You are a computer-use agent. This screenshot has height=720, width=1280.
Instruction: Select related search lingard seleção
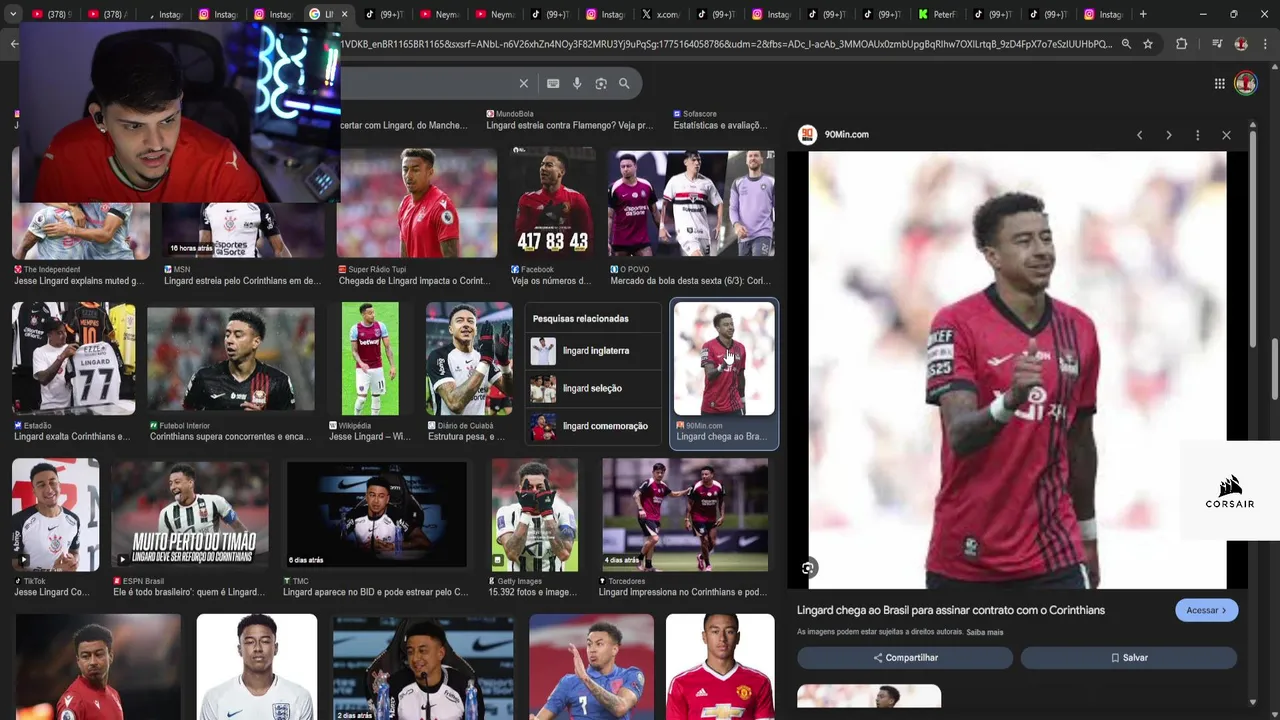click(x=593, y=388)
